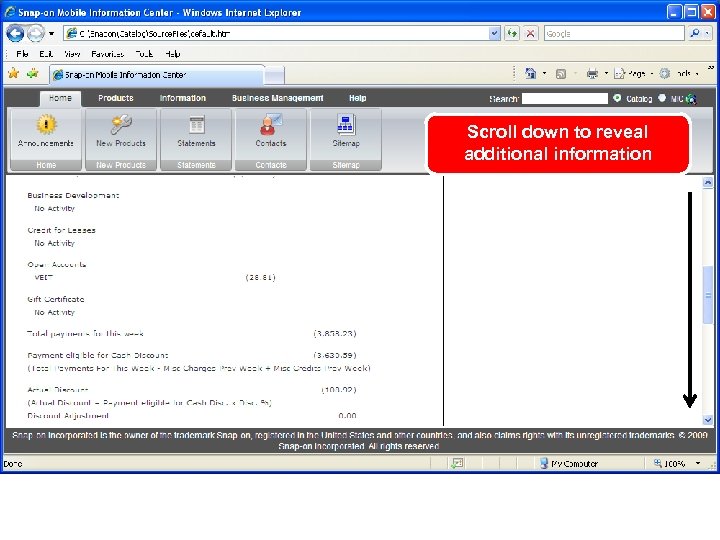720x540 pixels.
Task: Select the MIC radio button
Action: click(x=662, y=98)
